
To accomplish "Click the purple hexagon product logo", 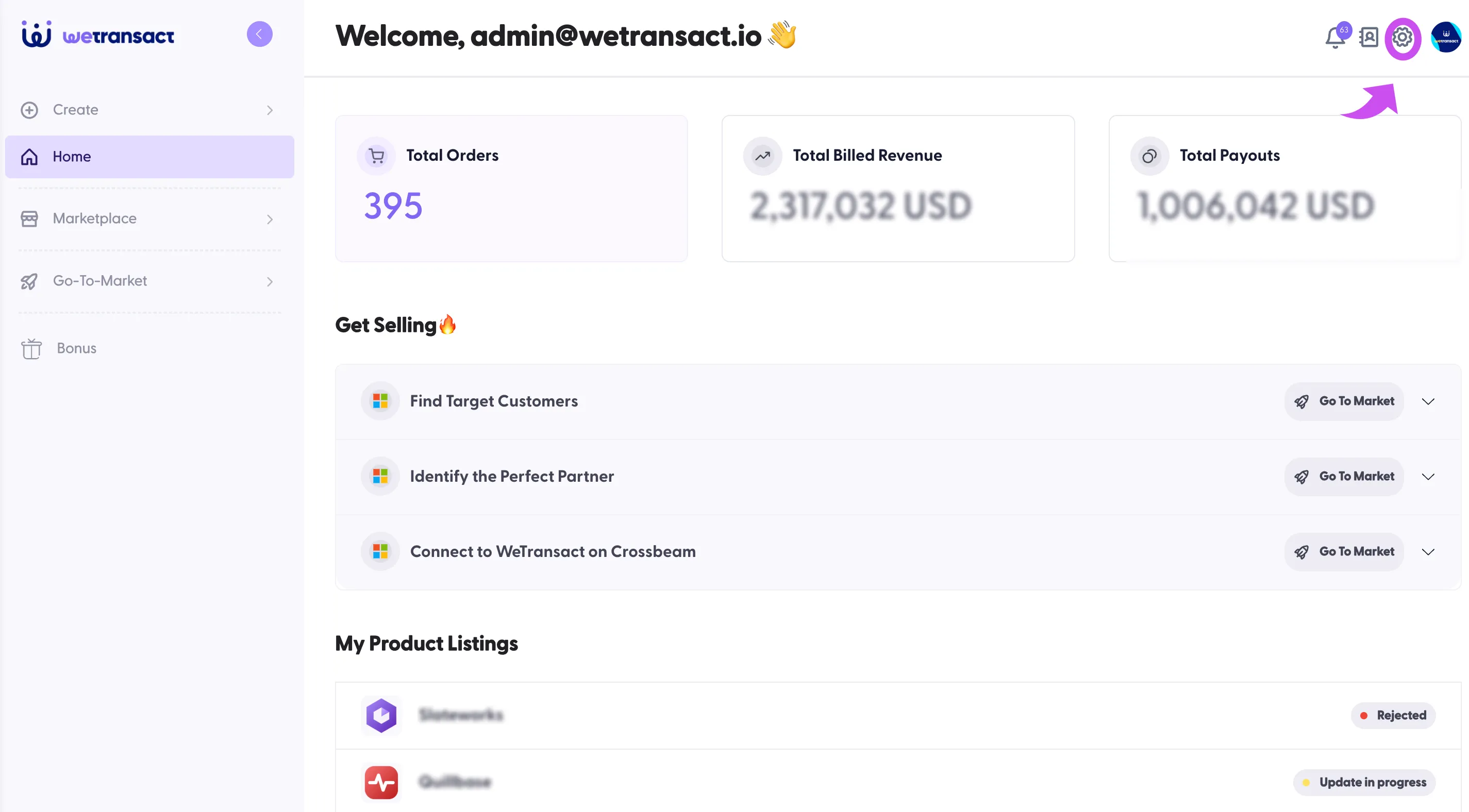I will point(381,715).
